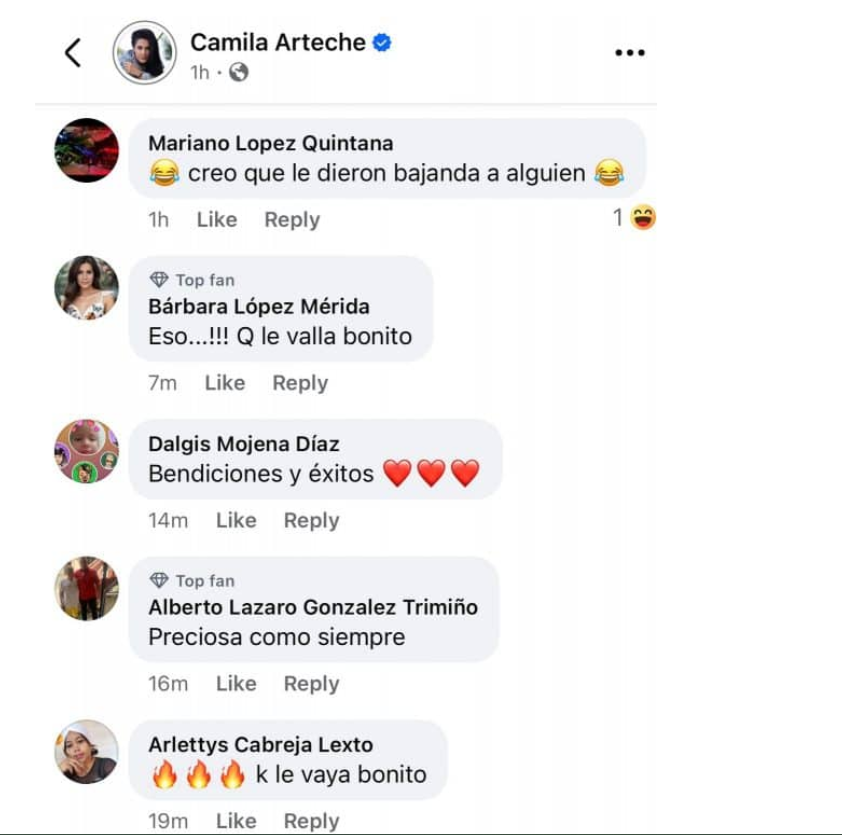Screen dimensions: 842x835
Task: Click the Top fan diamond badge above Alberto Lazaro
Action: pos(192,580)
